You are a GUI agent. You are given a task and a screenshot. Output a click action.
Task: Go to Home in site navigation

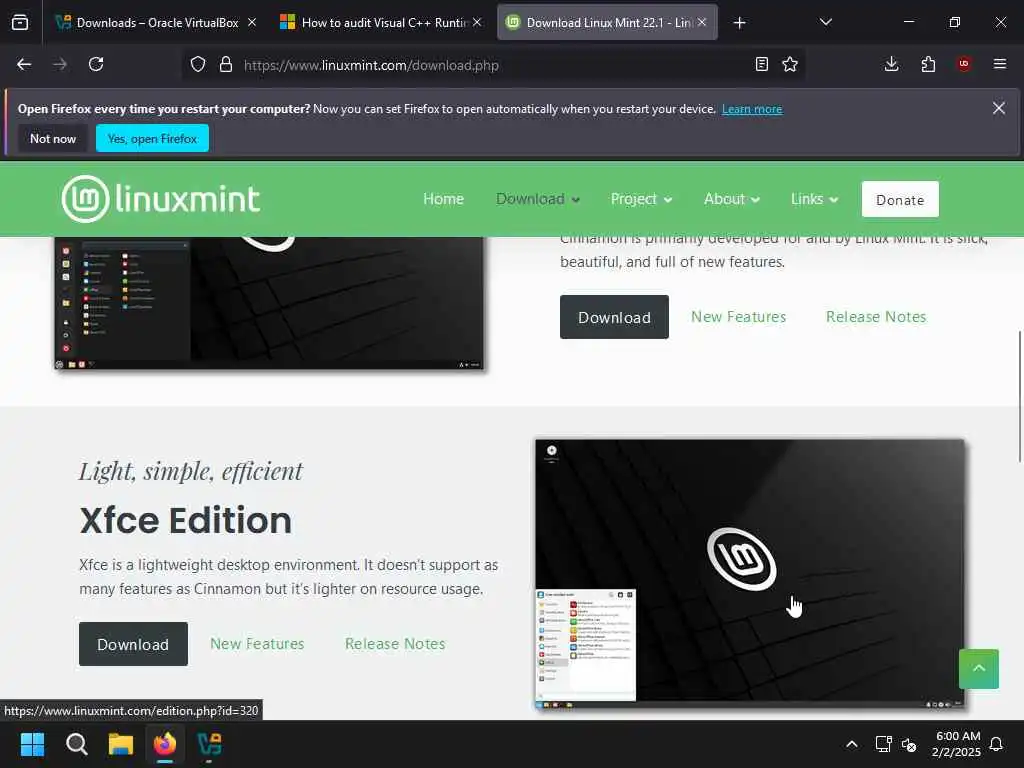point(443,199)
